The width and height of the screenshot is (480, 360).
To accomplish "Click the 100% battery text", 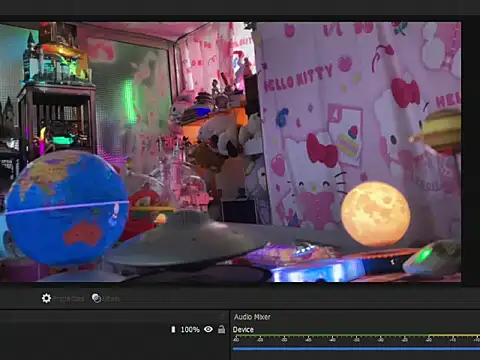I will click(190, 330).
